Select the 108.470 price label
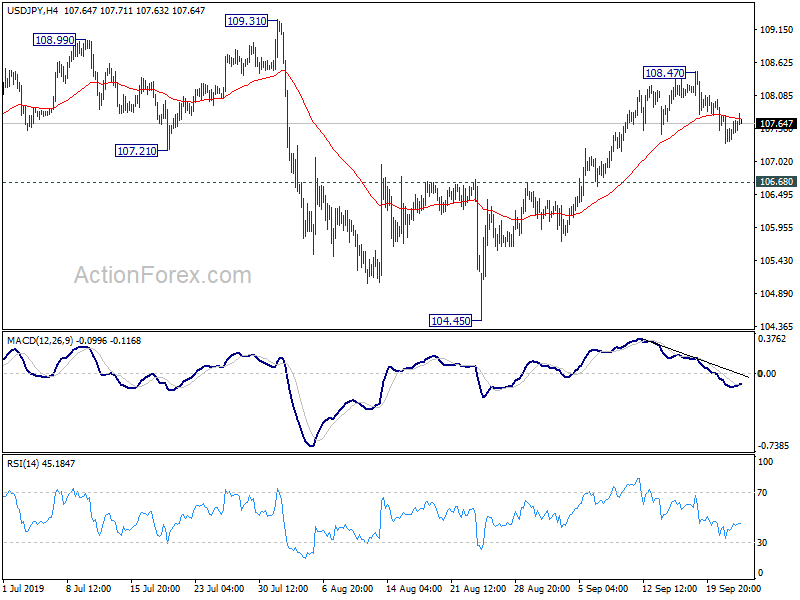The height and width of the screenshot is (600, 800). [x=665, y=73]
